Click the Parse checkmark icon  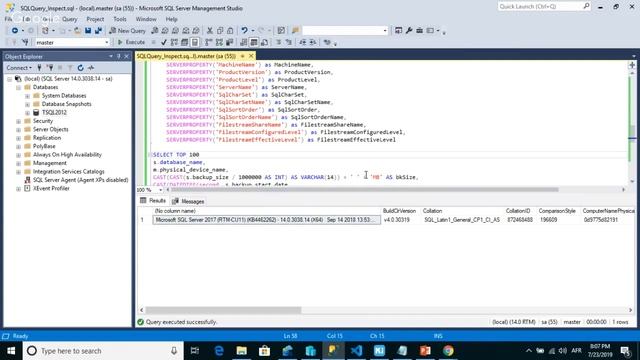(164, 42)
